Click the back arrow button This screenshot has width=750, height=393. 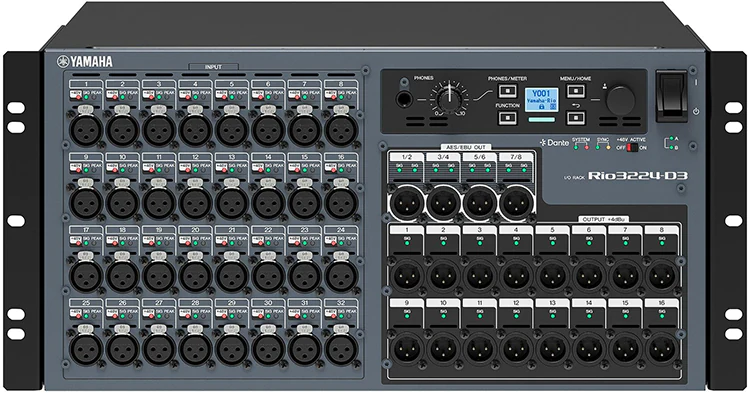575,118
